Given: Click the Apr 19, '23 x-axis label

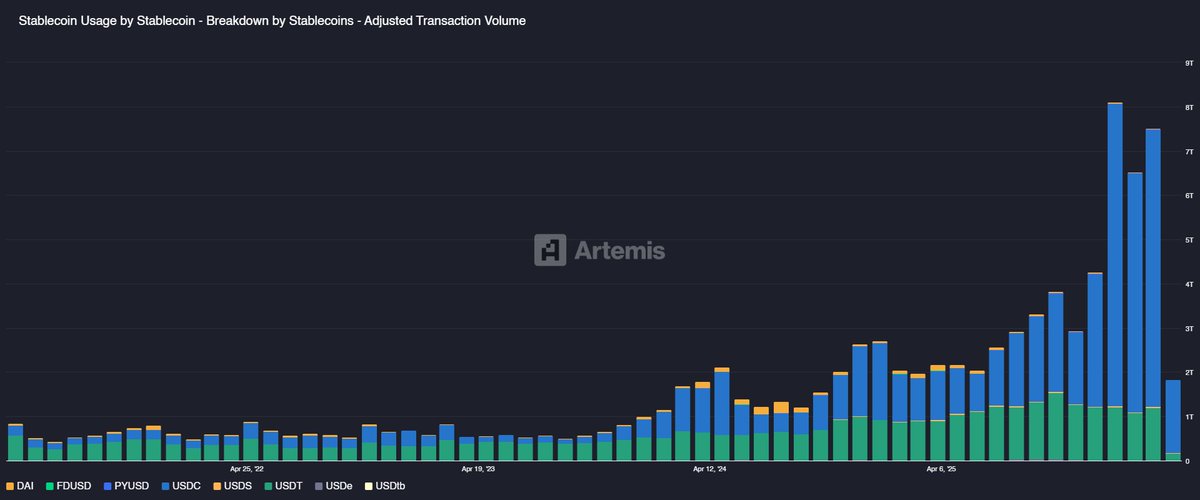Looking at the screenshot, I should click(x=478, y=468).
